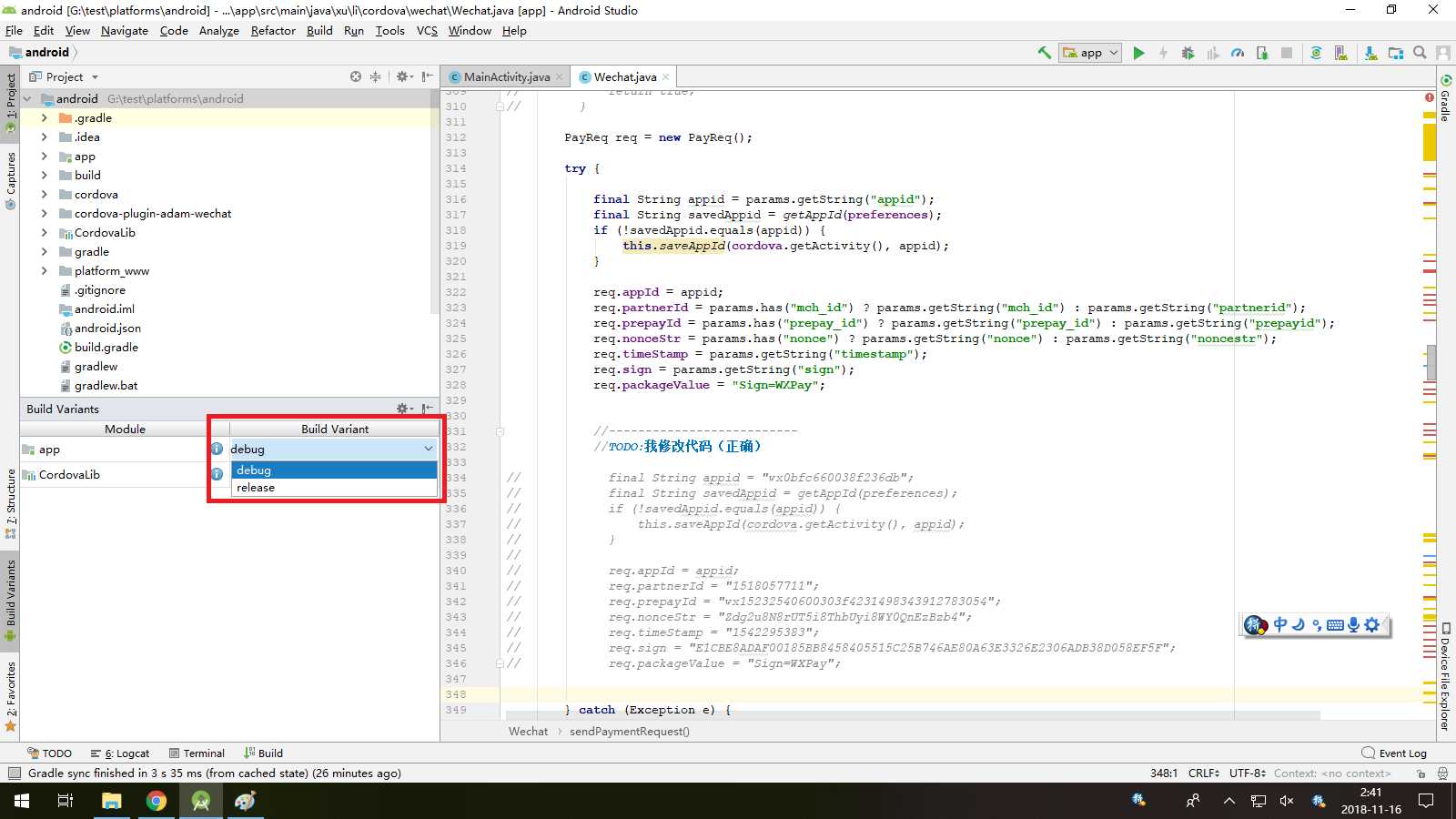1456x819 pixels.
Task: Toggle the file lock icon in the status bar
Action: tap(1421, 773)
